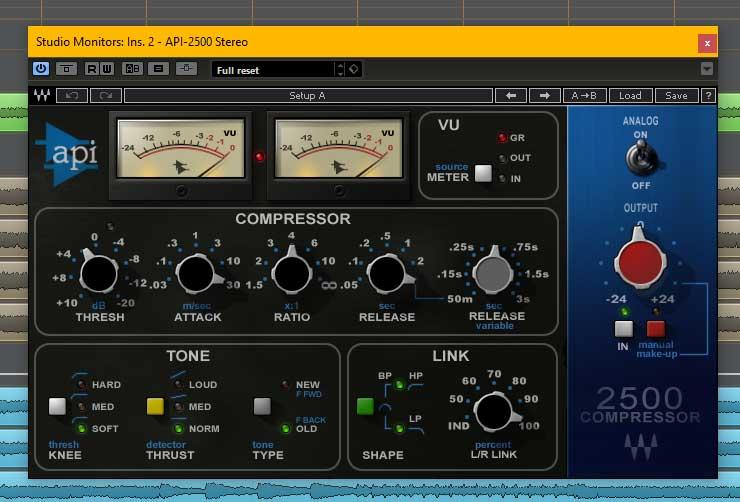Go to previous preset with left arrow

pyautogui.click(x=511, y=96)
